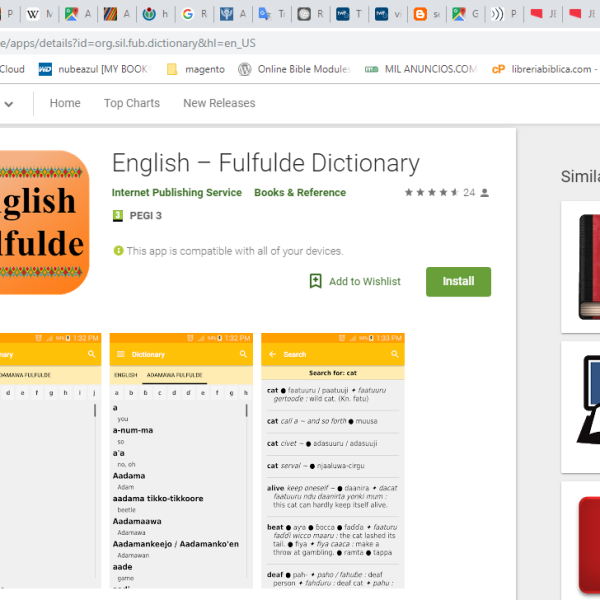
Task: Click the English – Fulfulde Dictionary title
Action: (x=266, y=163)
